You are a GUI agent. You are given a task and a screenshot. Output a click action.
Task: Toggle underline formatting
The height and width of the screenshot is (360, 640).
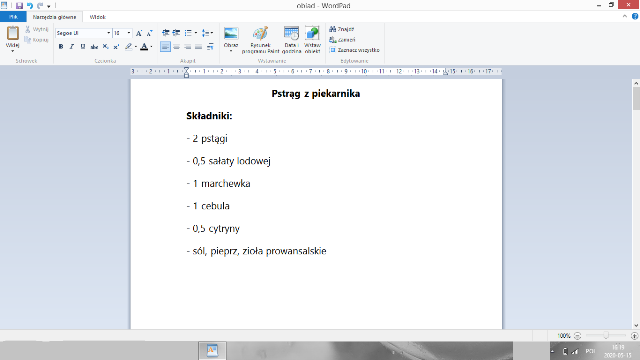click(x=83, y=47)
